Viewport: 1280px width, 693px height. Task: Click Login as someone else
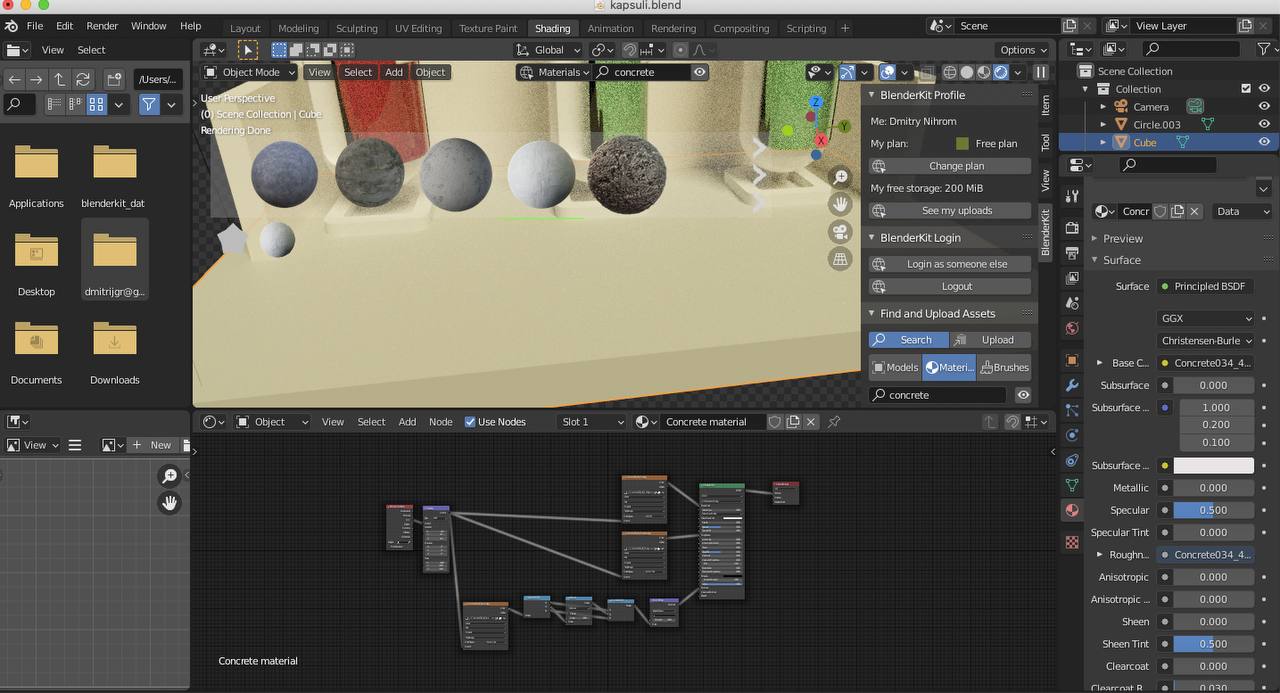pos(949,264)
